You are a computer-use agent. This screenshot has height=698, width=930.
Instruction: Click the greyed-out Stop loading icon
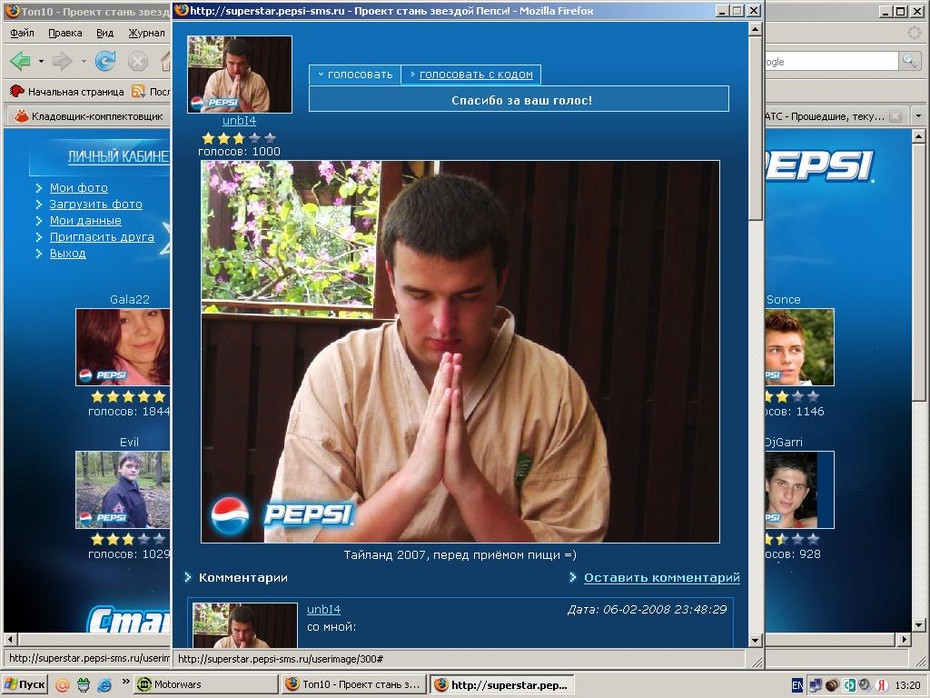pos(138,61)
